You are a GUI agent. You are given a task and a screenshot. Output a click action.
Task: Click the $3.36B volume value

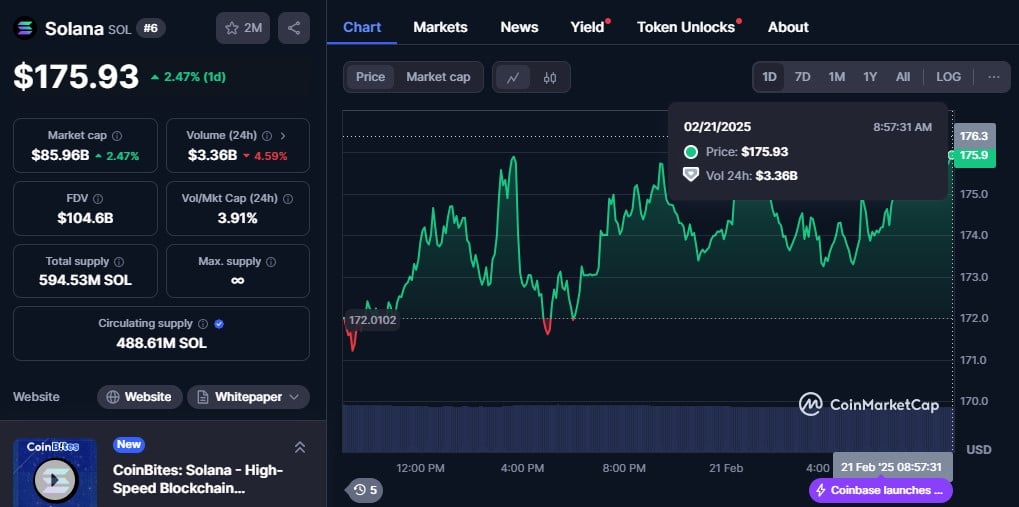tap(213, 156)
